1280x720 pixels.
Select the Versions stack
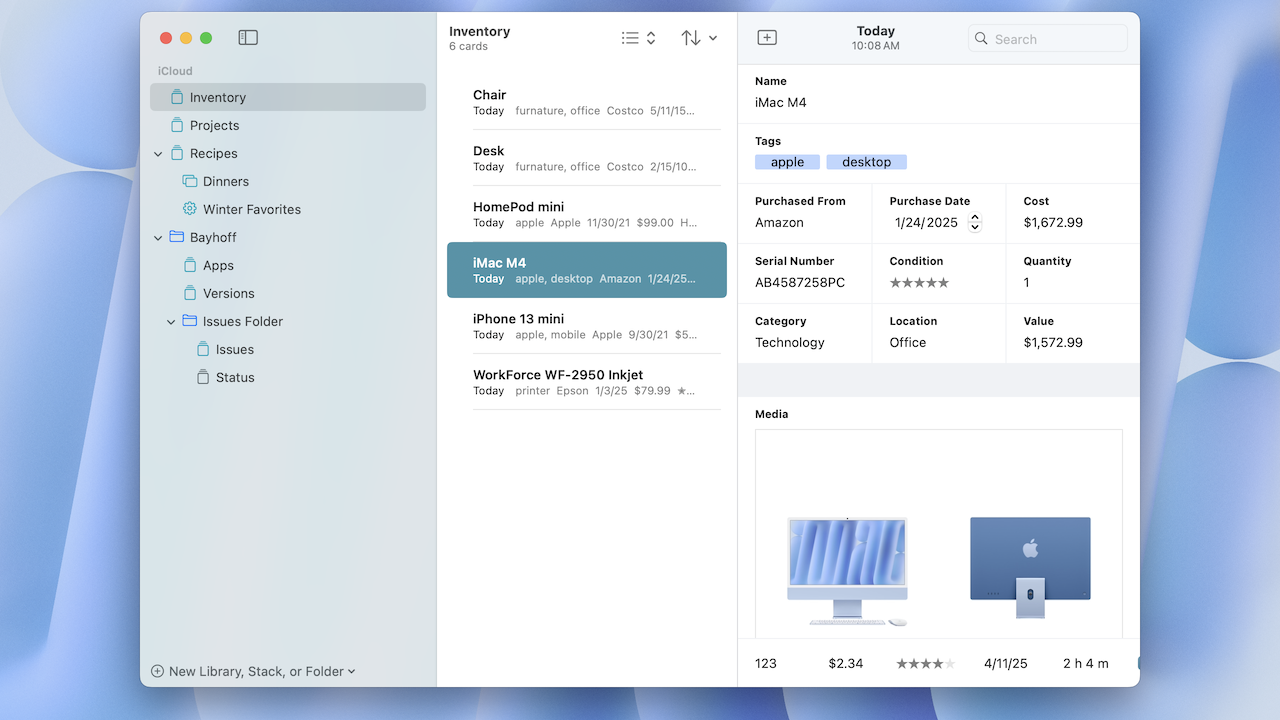point(288,293)
